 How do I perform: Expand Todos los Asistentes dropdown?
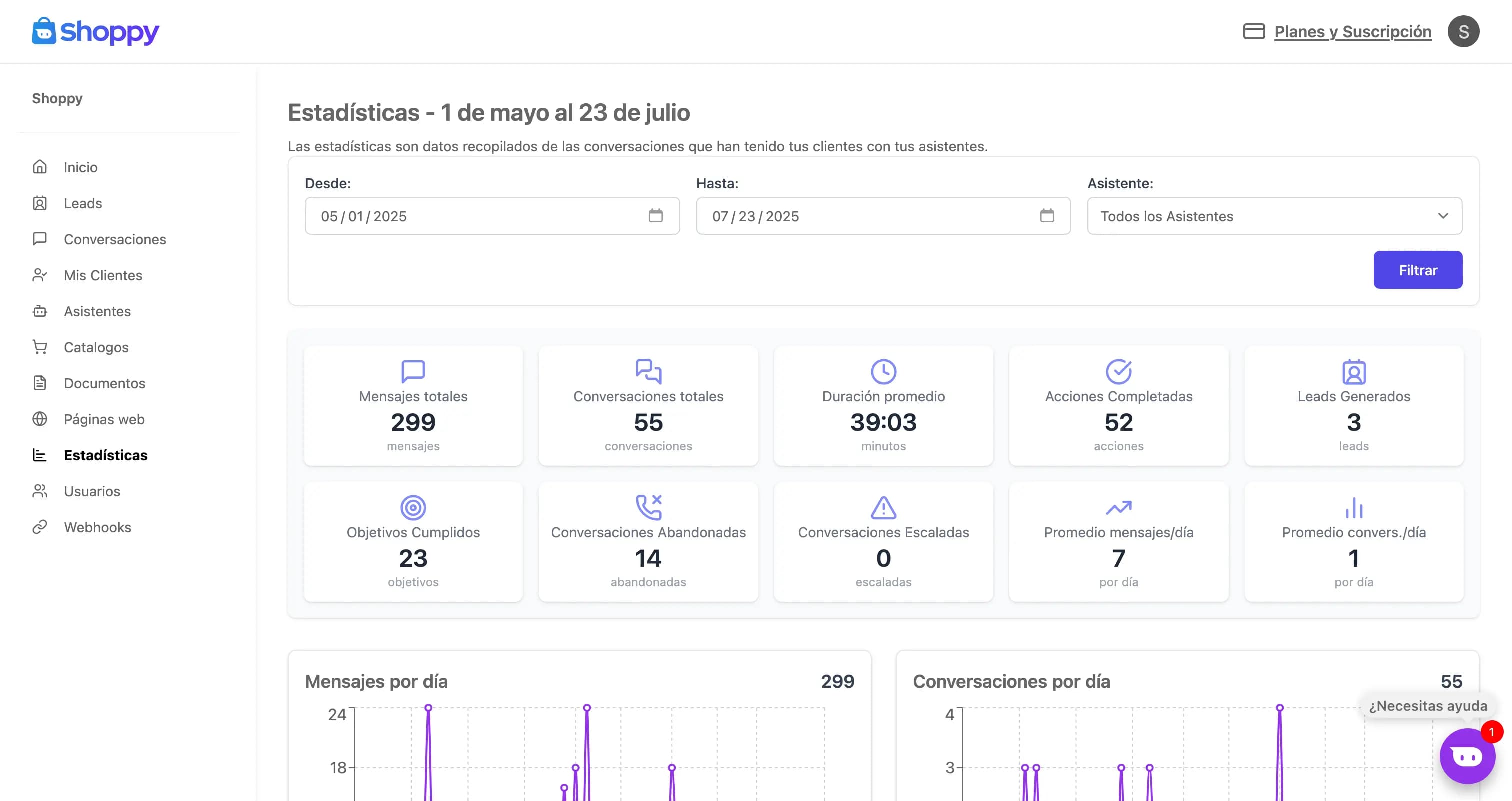pos(1275,216)
